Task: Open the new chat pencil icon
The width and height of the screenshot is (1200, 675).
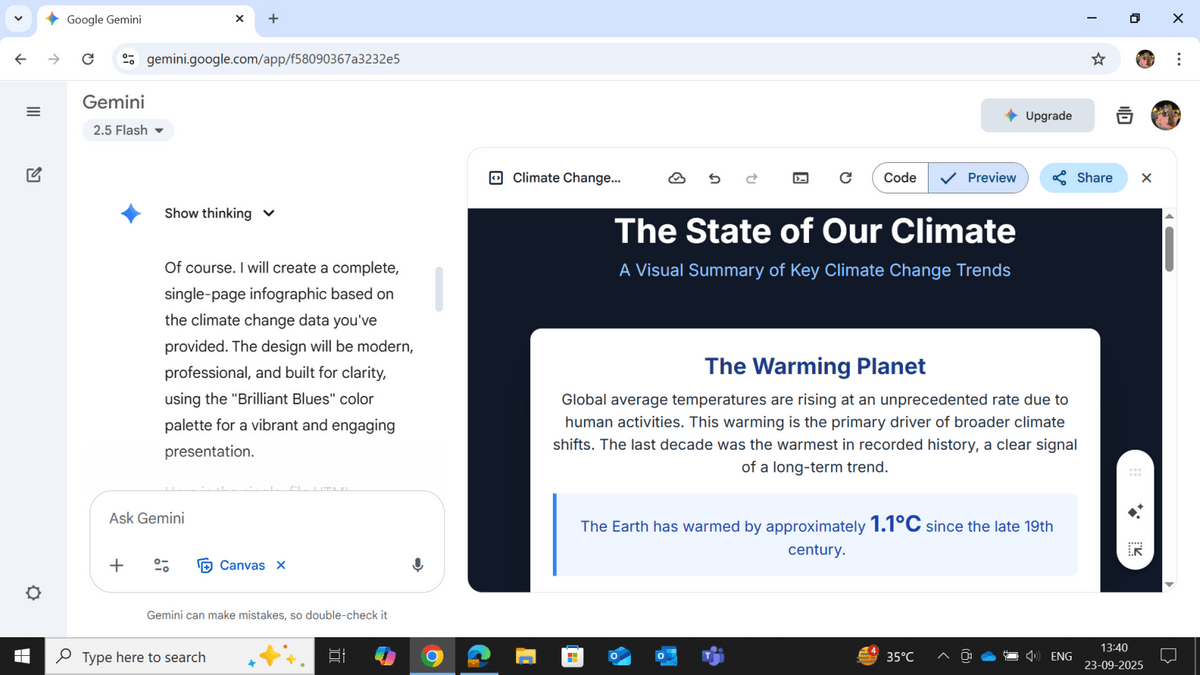Action: pyautogui.click(x=33, y=176)
